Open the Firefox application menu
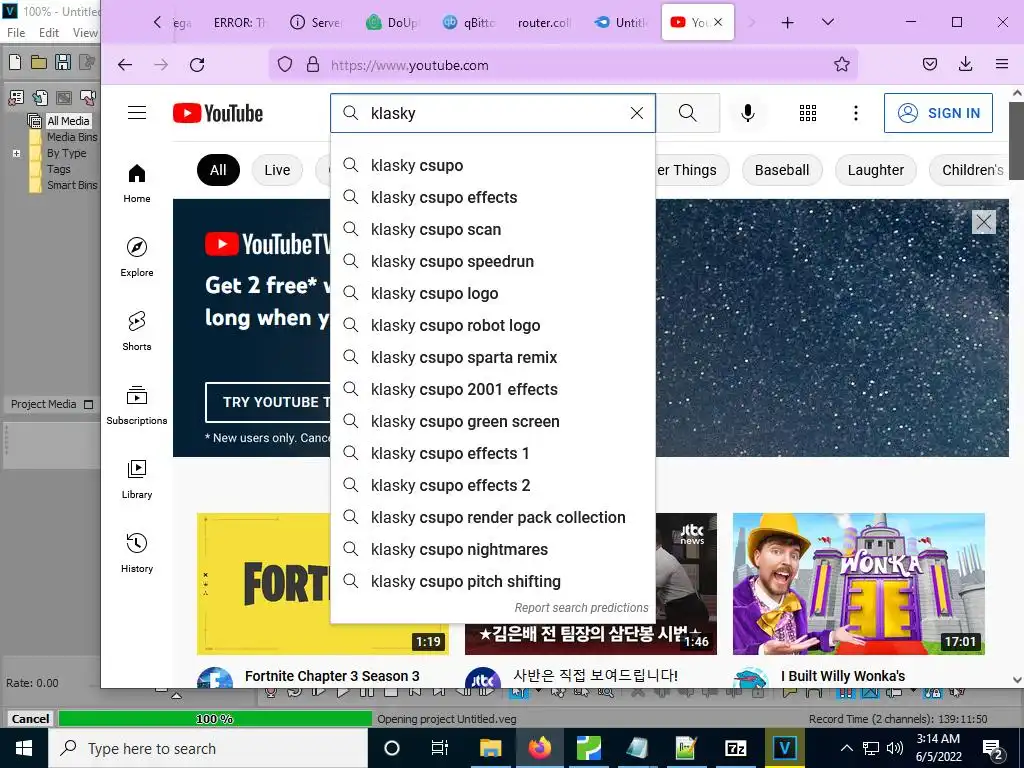The width and height of the screenshot is (1024, 768). click(x=1002, y=64)
